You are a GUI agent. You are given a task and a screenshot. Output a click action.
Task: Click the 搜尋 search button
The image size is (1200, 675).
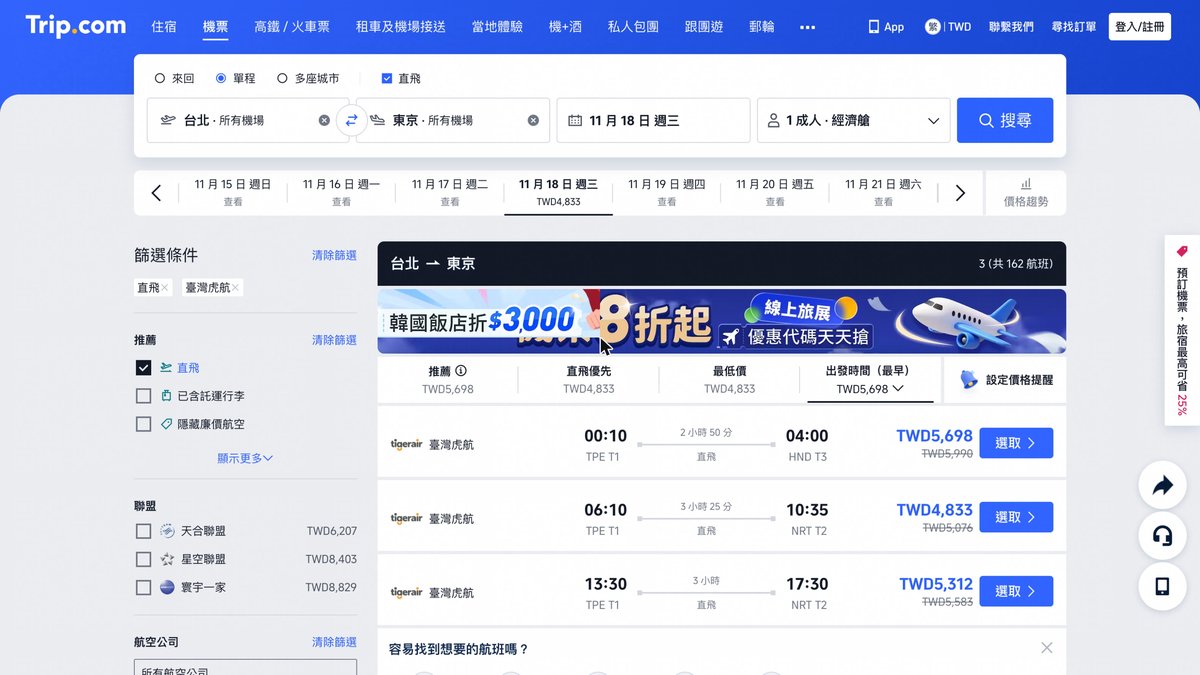click(x=1005, y=120)
